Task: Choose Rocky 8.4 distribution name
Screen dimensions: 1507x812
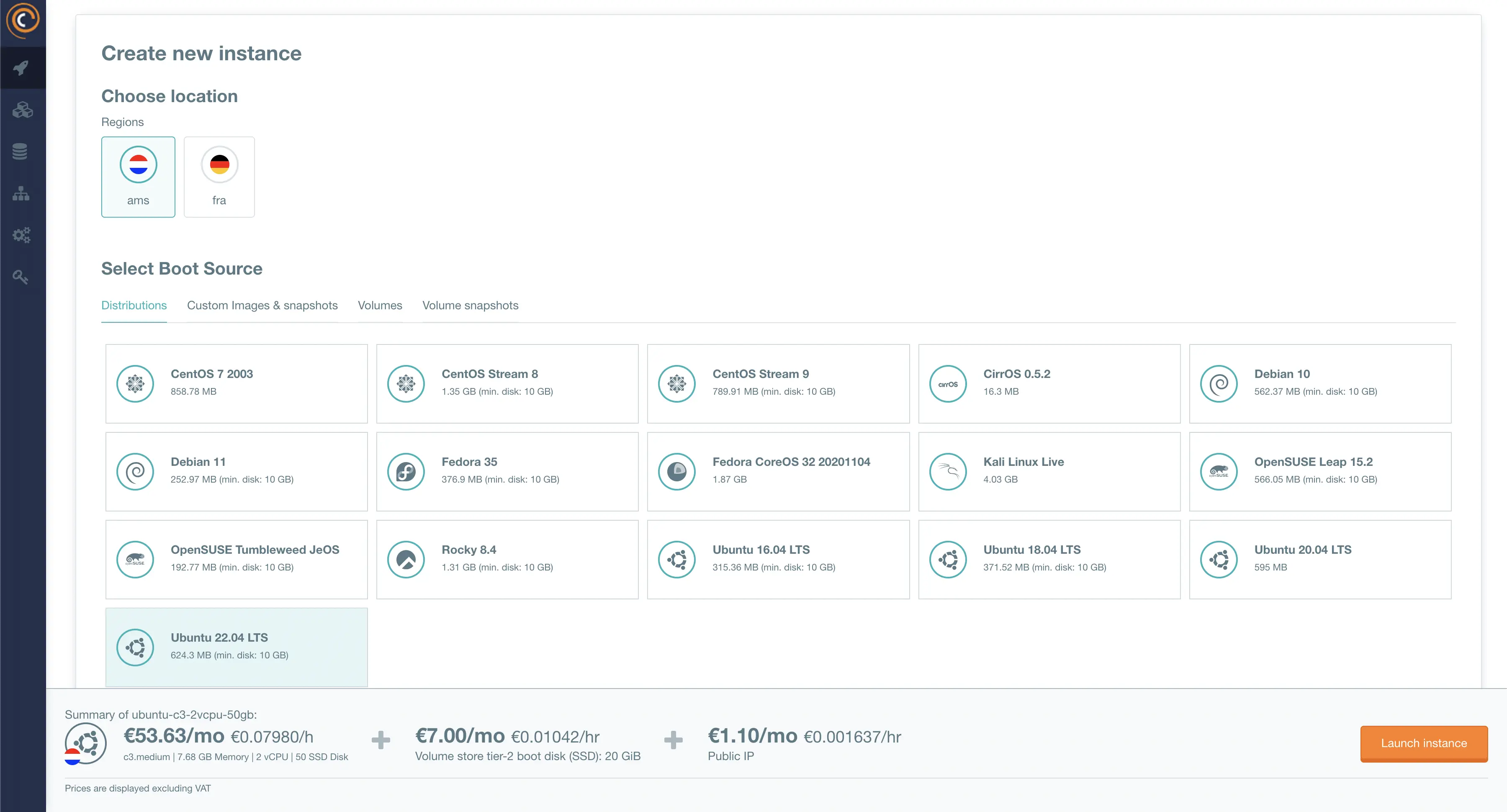Action: [468, 549]
